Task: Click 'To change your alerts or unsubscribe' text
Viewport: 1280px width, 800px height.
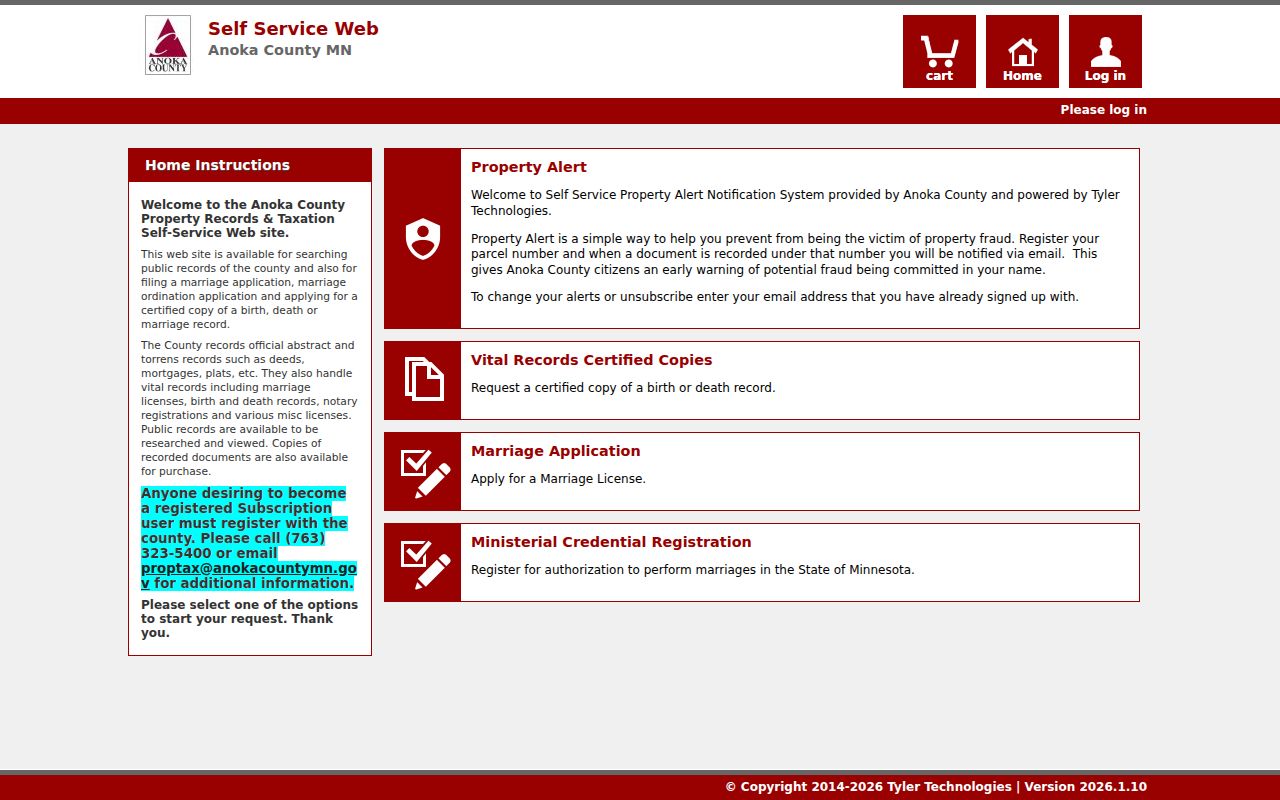Action: click(x=775, y=297)
